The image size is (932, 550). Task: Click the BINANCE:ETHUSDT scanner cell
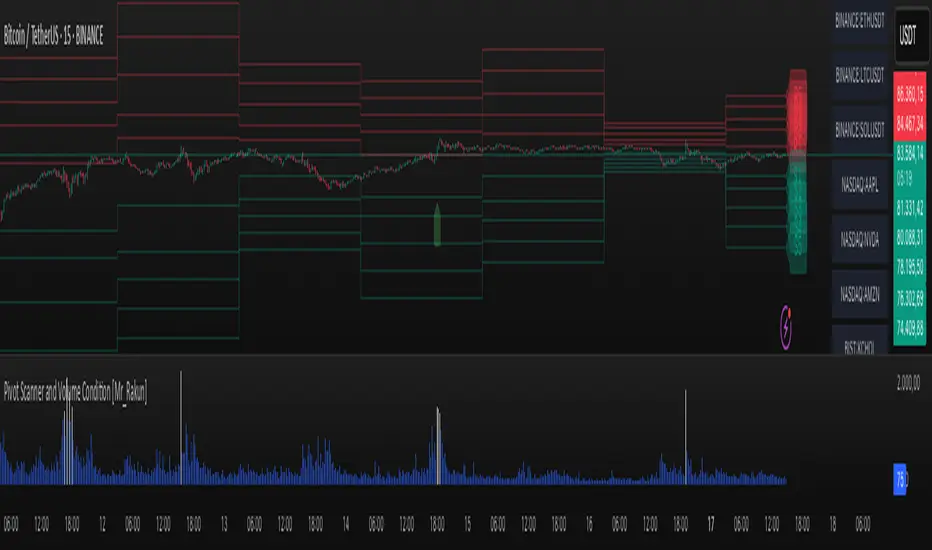click(859, 21)
